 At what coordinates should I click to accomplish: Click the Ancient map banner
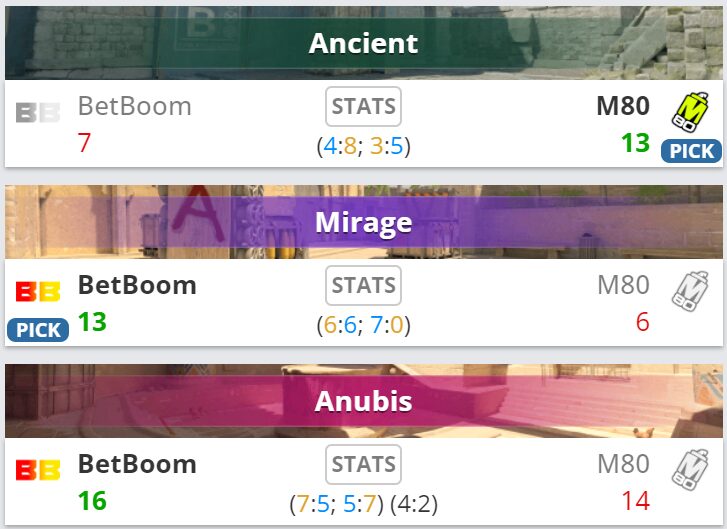[363, 43]
